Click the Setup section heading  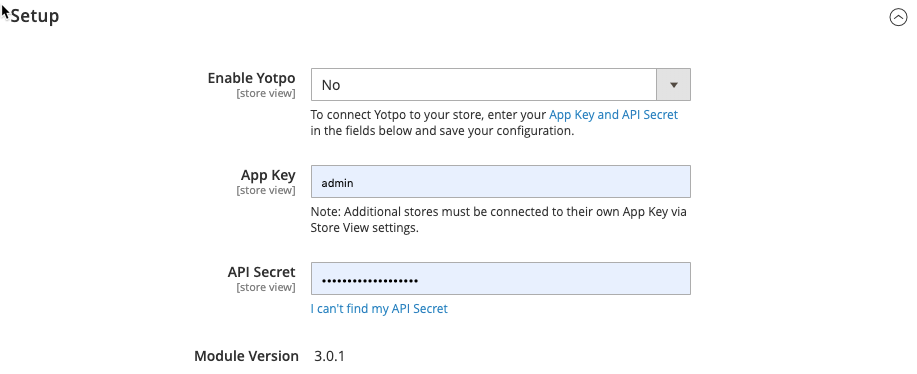(x=35, y=16)
